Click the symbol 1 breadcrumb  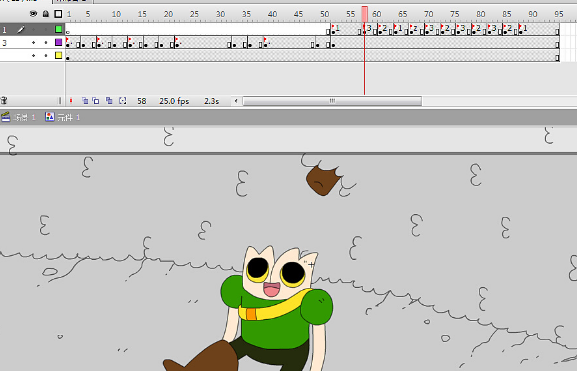pyautogui.click(x=63, y=117)
